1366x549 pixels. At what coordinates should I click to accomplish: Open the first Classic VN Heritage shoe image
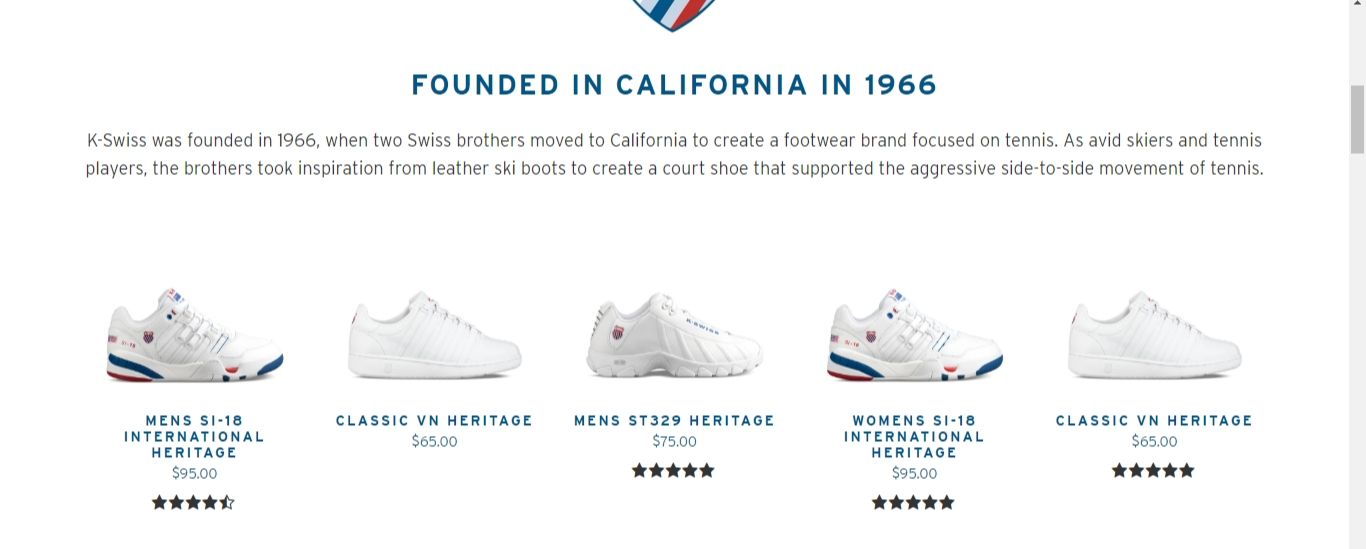(434, 335)
